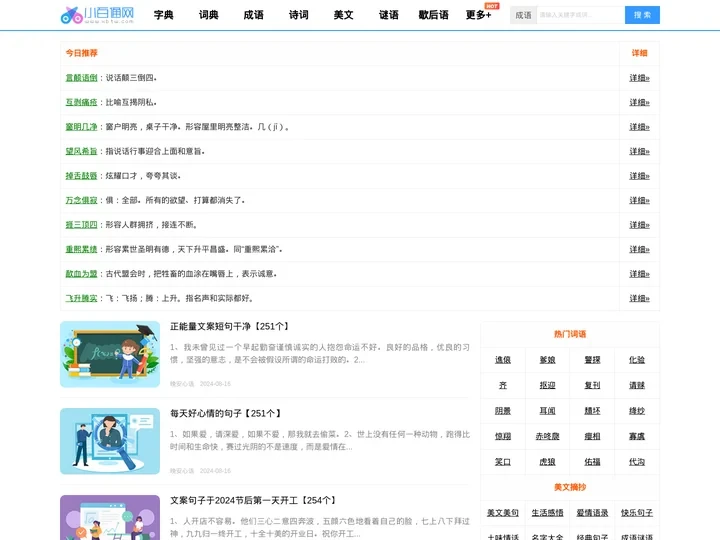Open the blackboard thumbnail for 正能量文案短句干净
Image resolution: width=720 pixels, height=540 pixels.
[110, 354]
